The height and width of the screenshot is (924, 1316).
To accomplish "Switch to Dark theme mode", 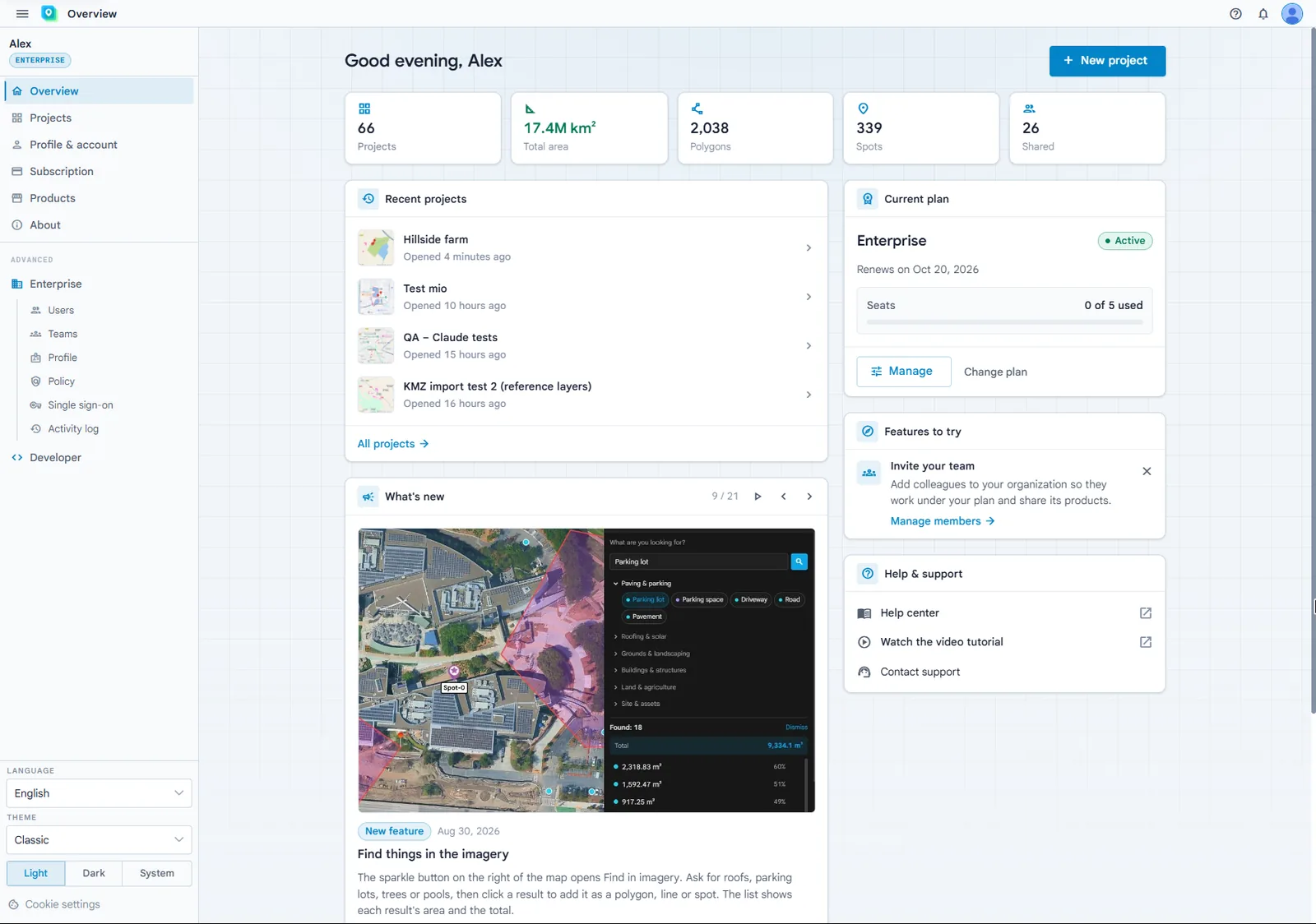I will 94,873.
